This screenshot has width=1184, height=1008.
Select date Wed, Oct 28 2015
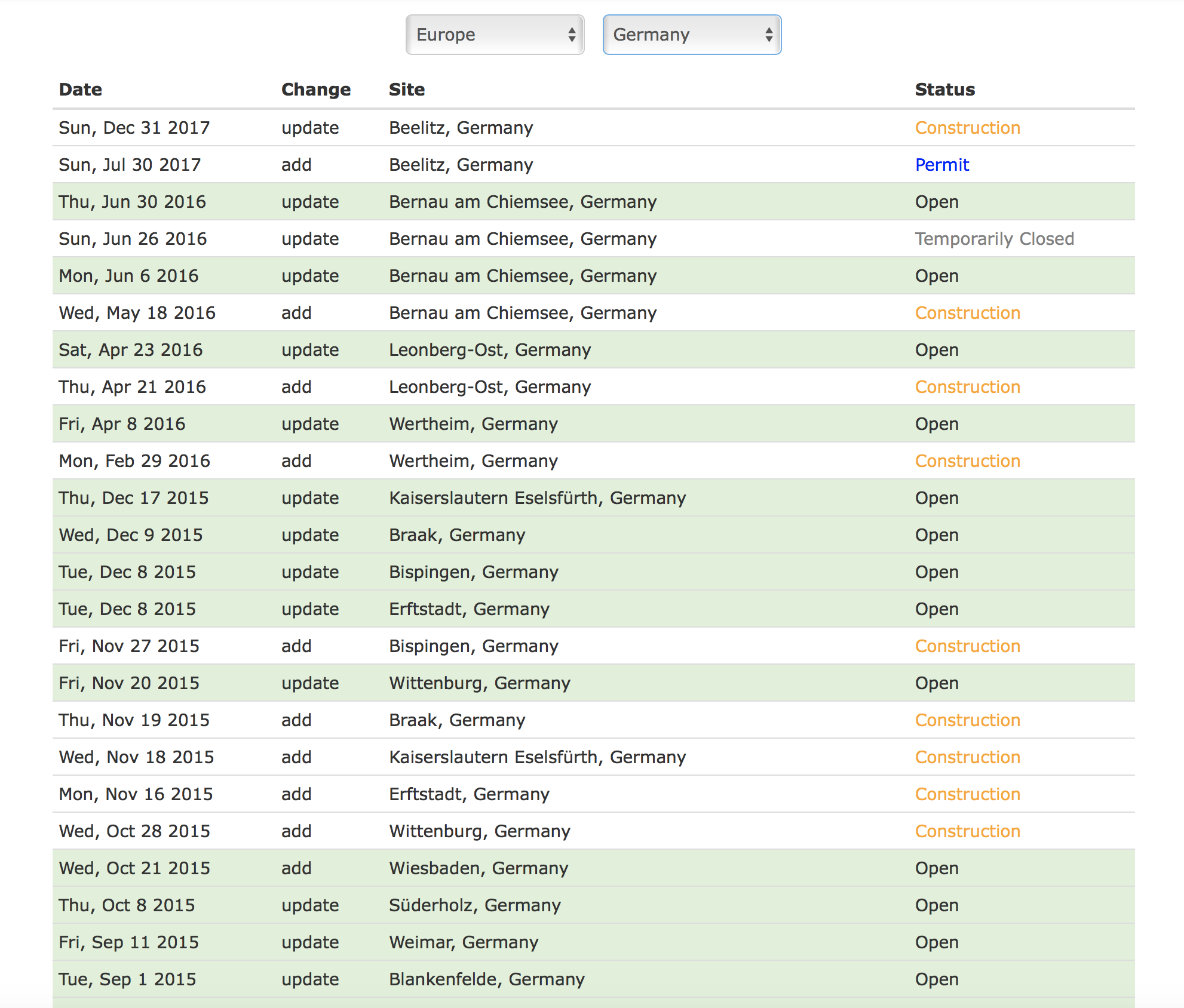coord(134,831)
